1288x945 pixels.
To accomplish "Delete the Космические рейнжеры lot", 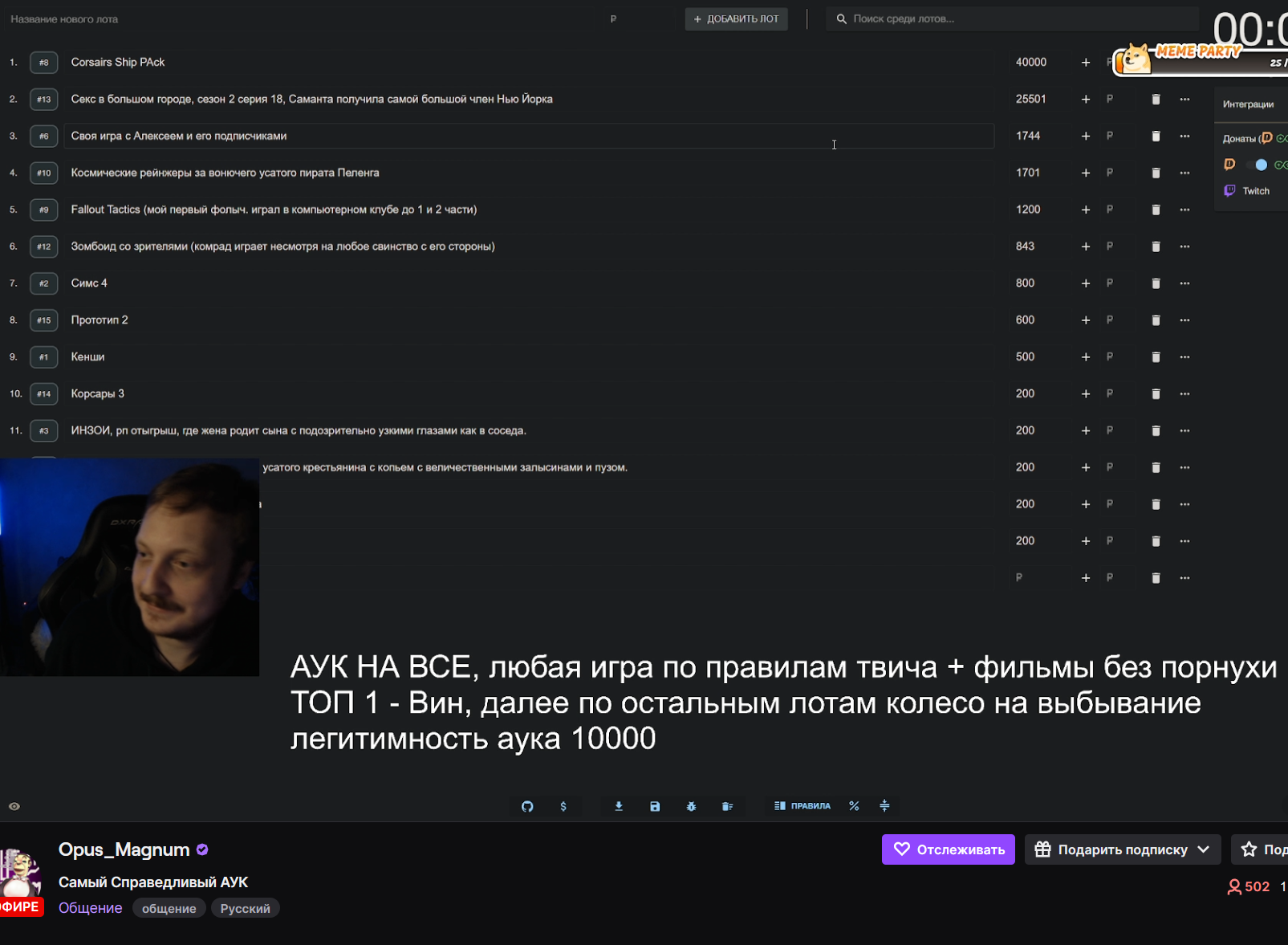I will pos(1156,173).
